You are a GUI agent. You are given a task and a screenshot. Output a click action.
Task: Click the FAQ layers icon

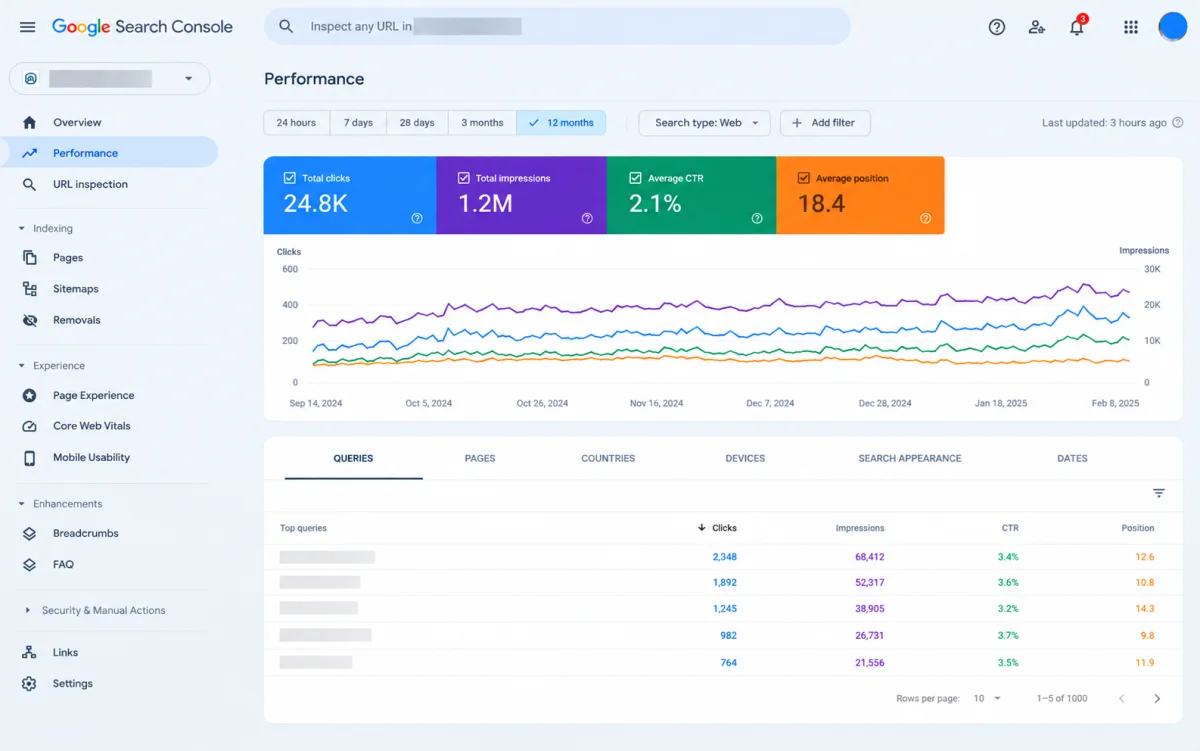(29, 564)
